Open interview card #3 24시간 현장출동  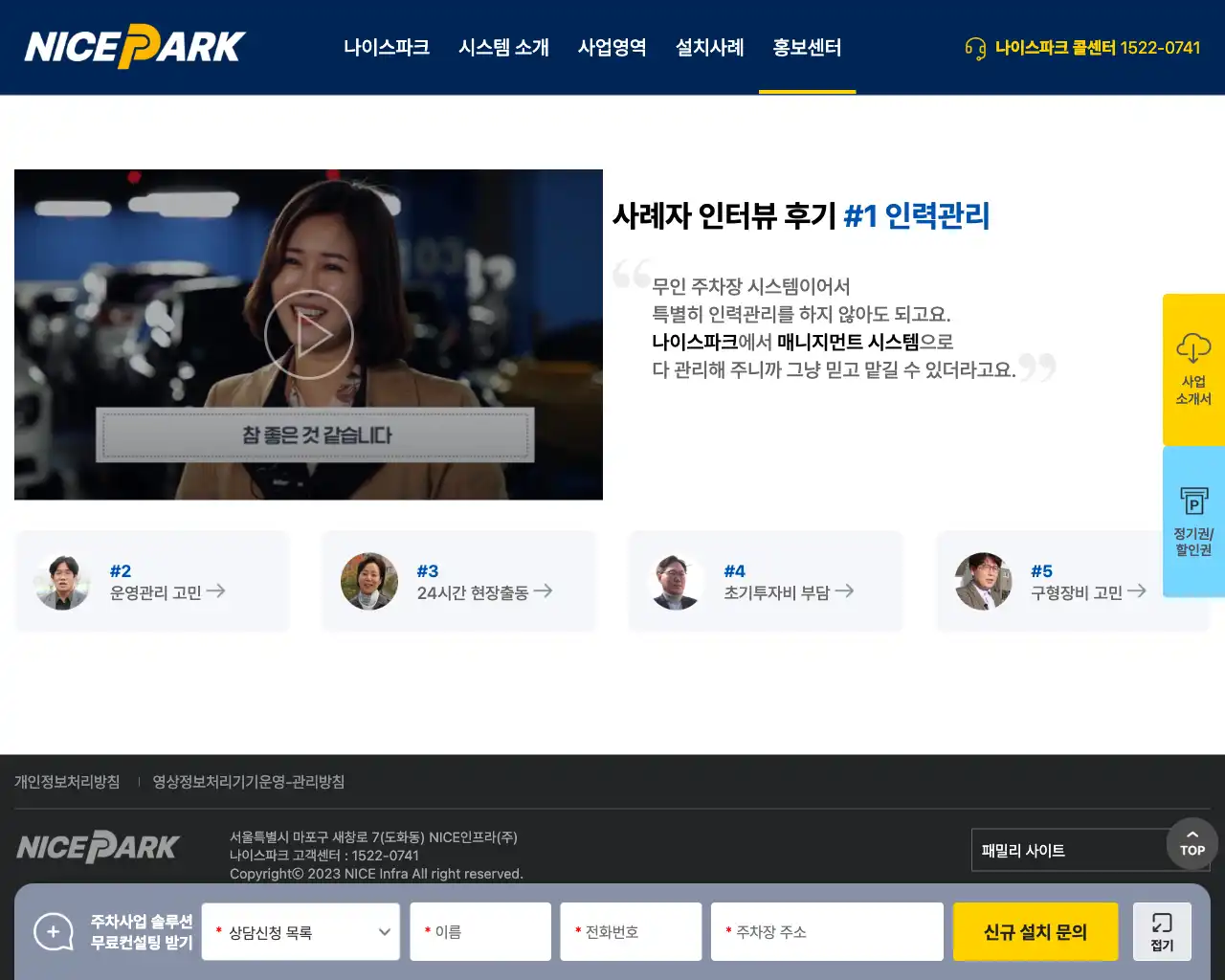tap(459, 581)
